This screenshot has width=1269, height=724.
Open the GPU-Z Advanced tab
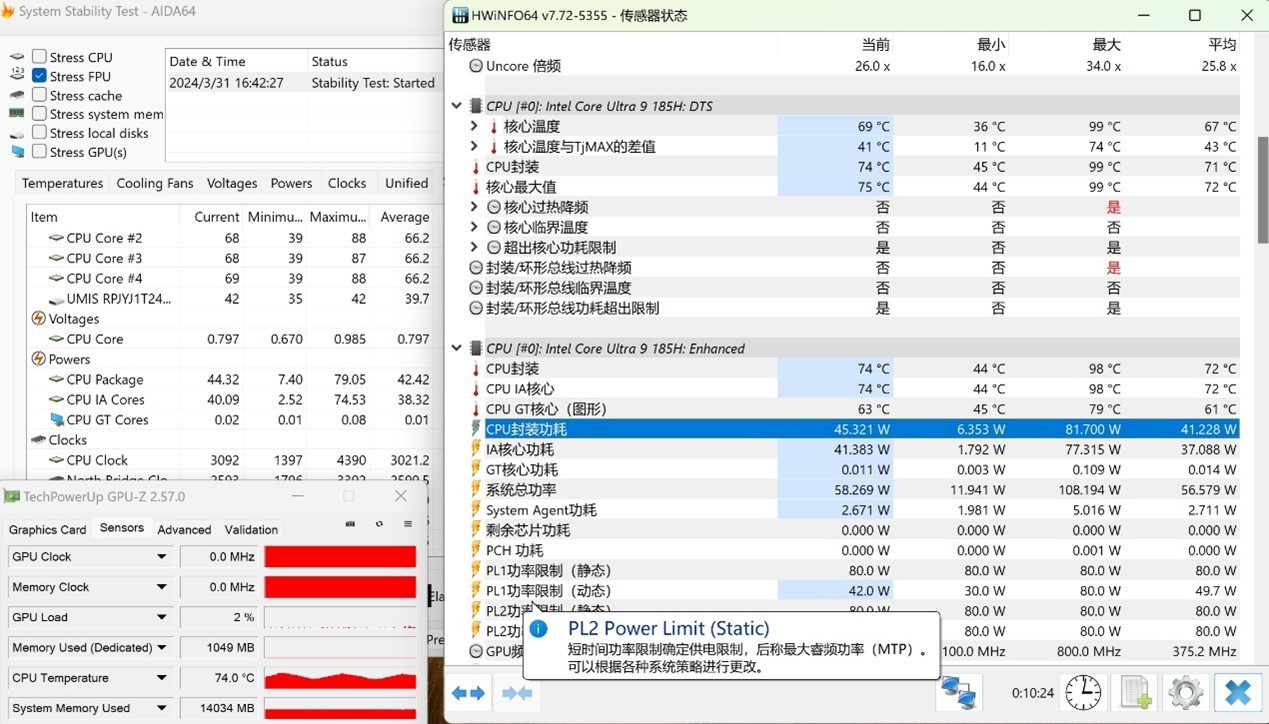click(x=184, y=530)
